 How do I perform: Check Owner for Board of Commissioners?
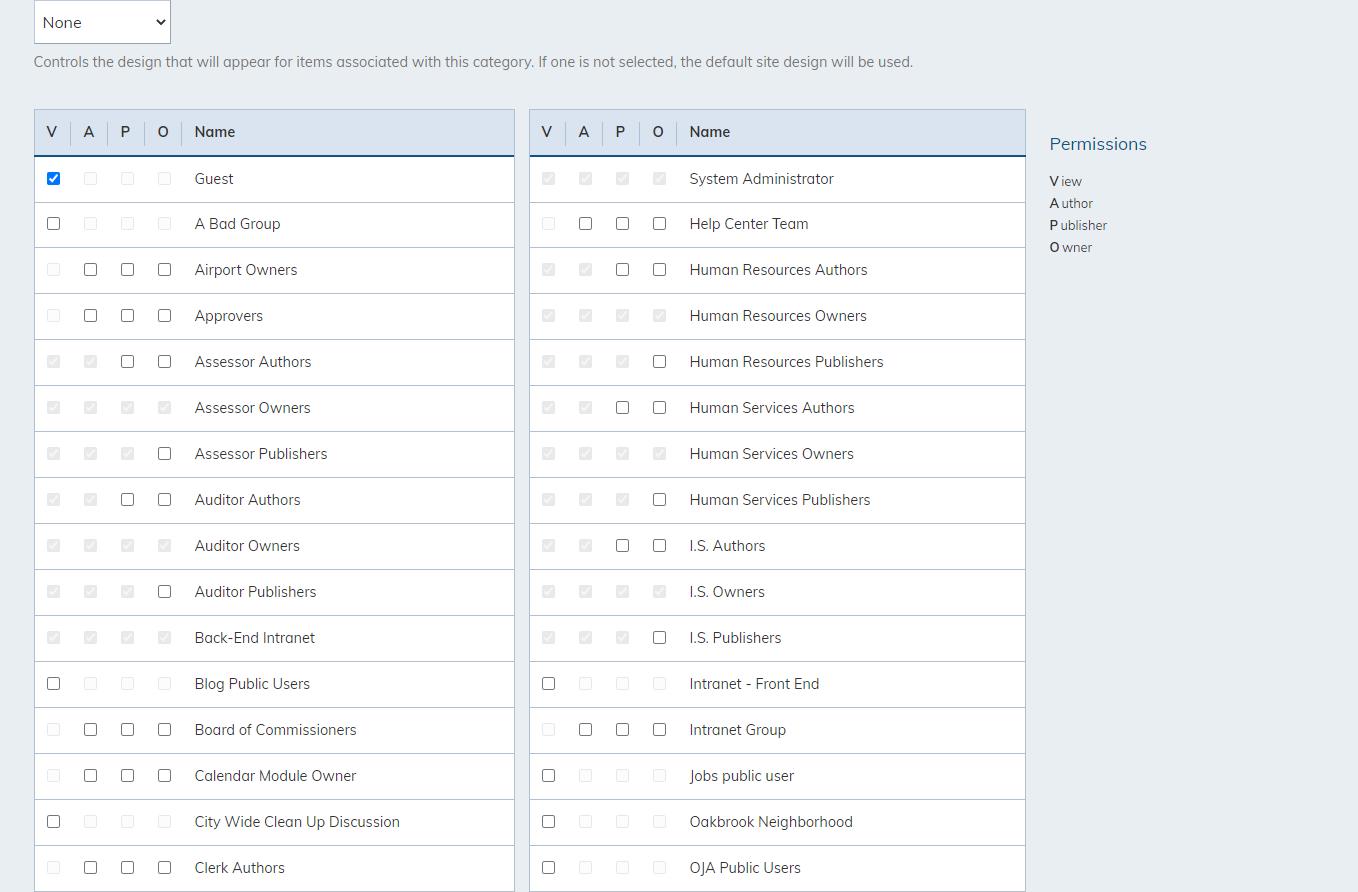coord(165,730)
